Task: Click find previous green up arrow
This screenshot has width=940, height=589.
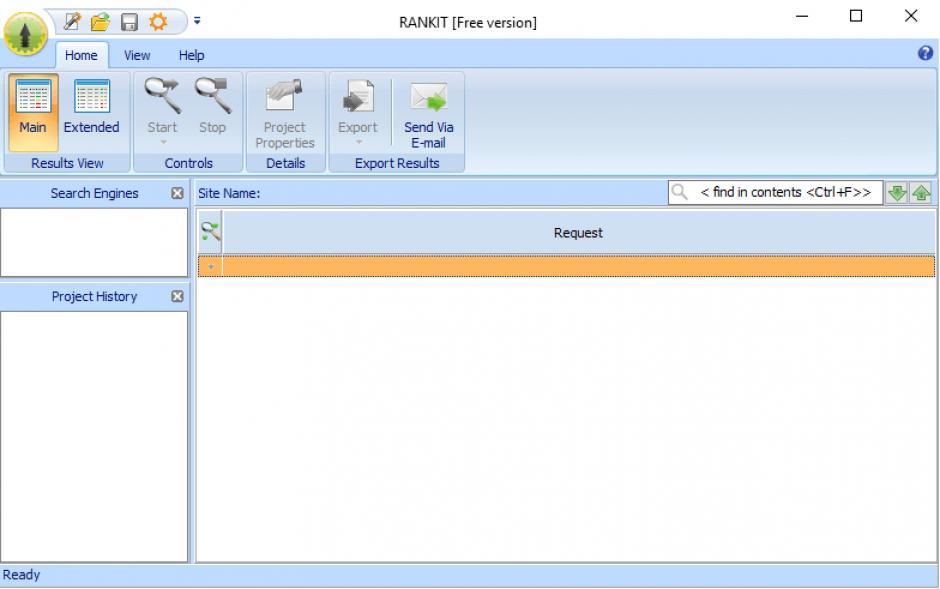Action: coord(921,193)
